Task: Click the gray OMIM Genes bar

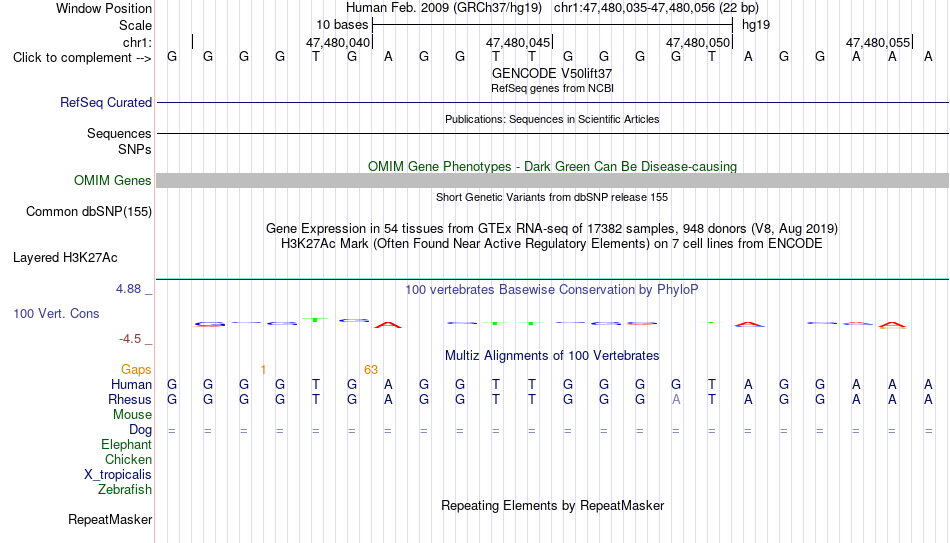Action: pos(553,181)
